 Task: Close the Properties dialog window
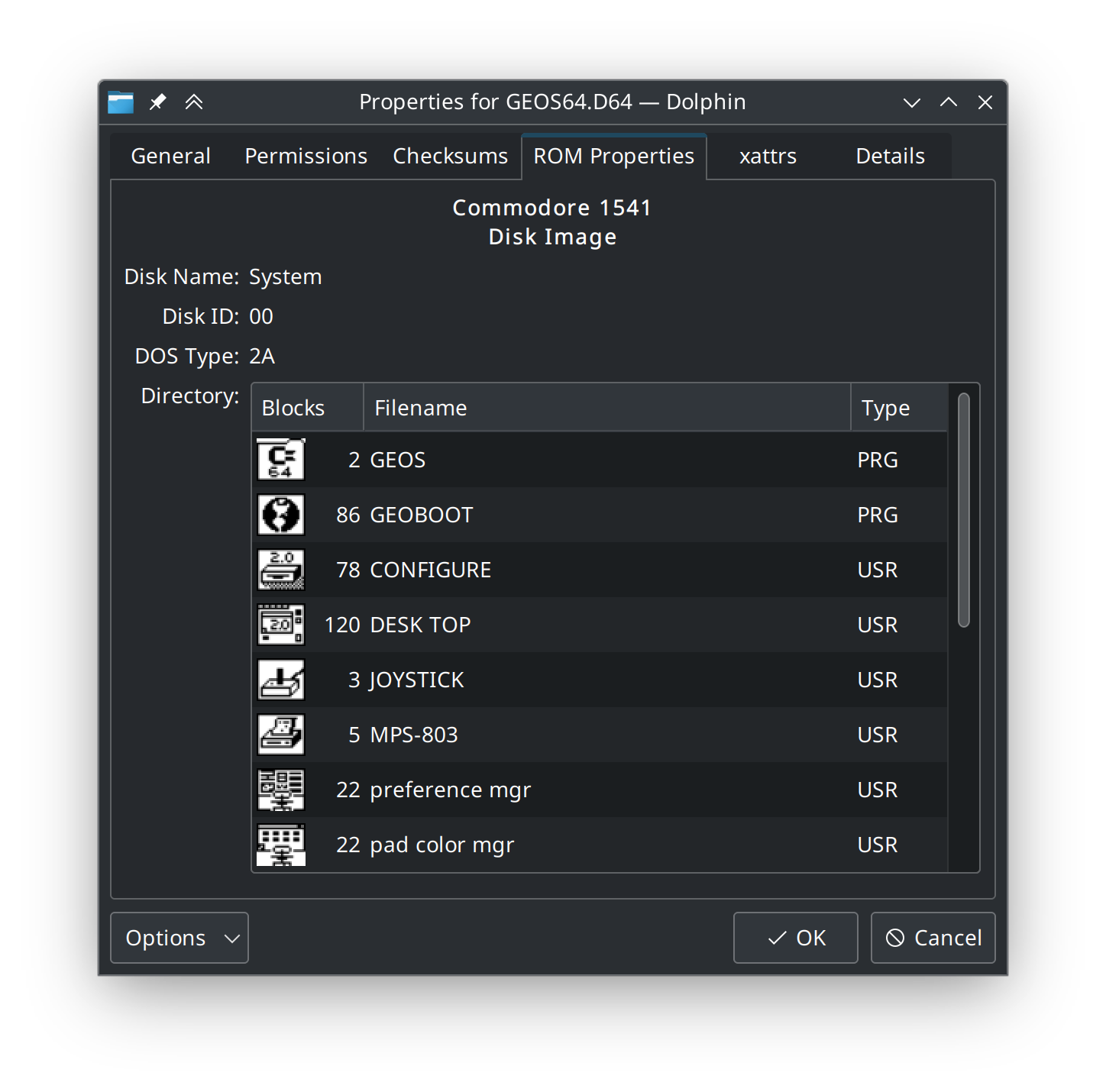[x=985, y=102]
